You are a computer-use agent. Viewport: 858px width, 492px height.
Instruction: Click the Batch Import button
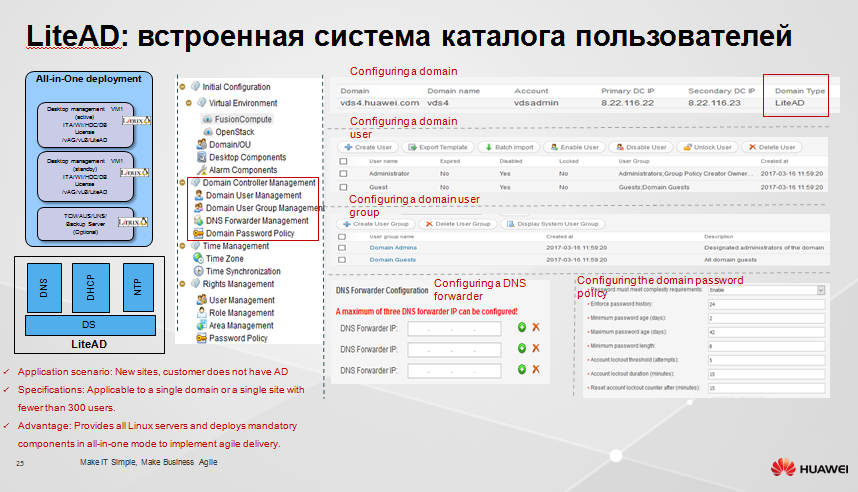point(509,147)
